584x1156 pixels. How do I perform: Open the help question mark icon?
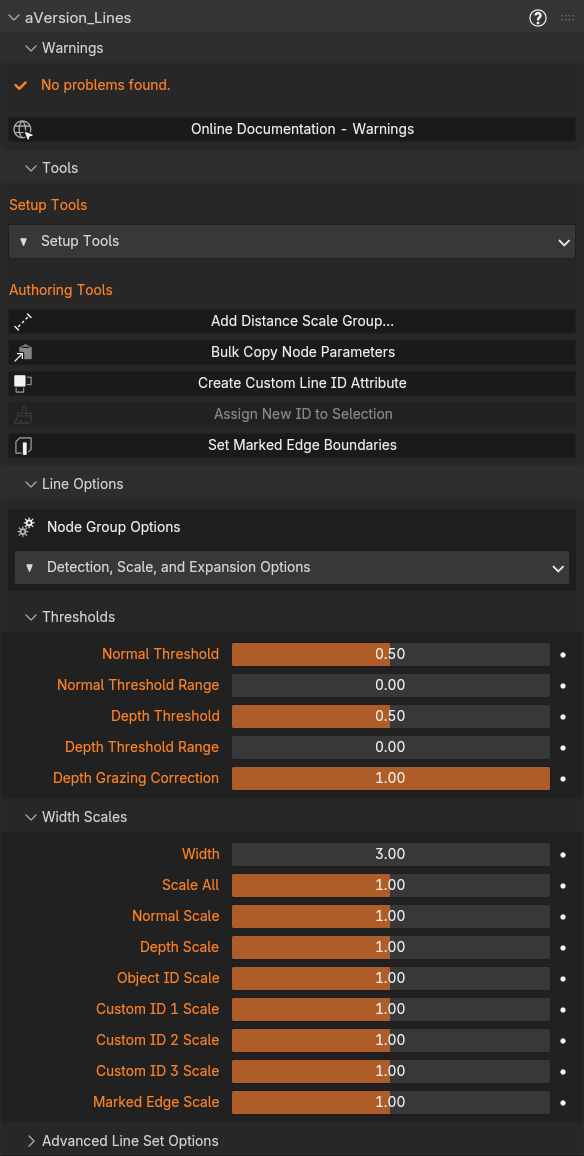point(538,18)
